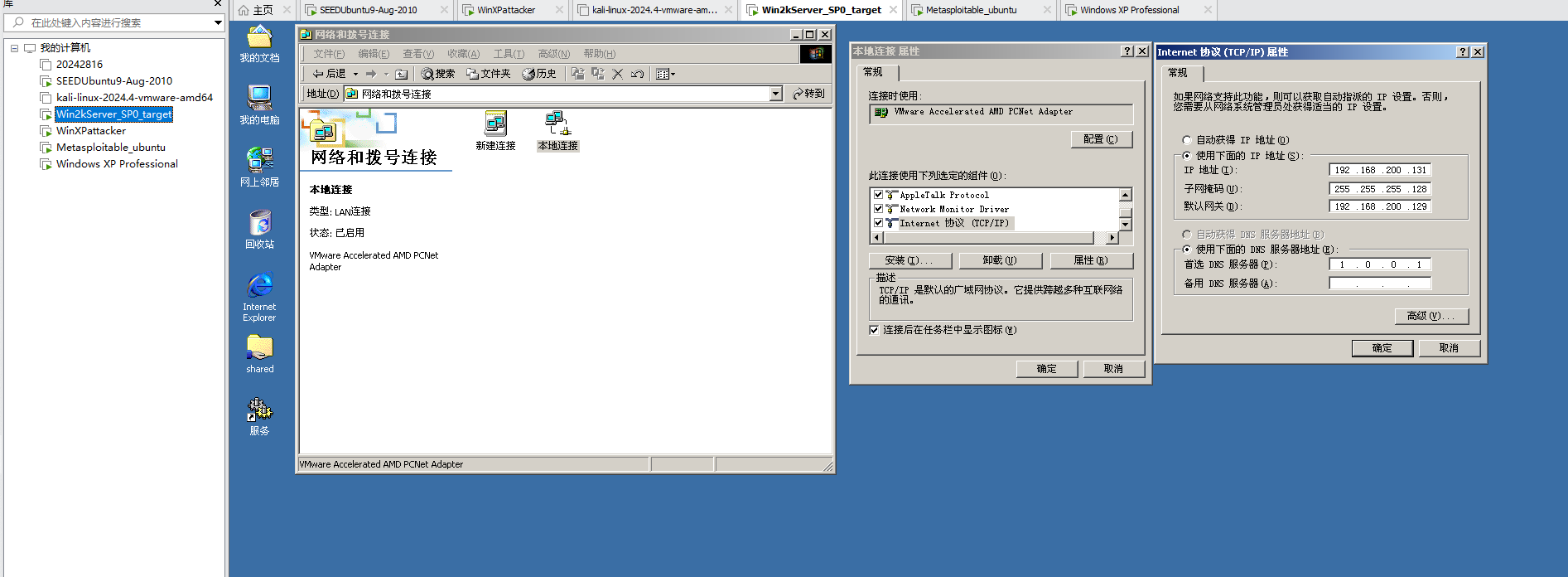Open the 编辑(E) menu

click(374, 54)
